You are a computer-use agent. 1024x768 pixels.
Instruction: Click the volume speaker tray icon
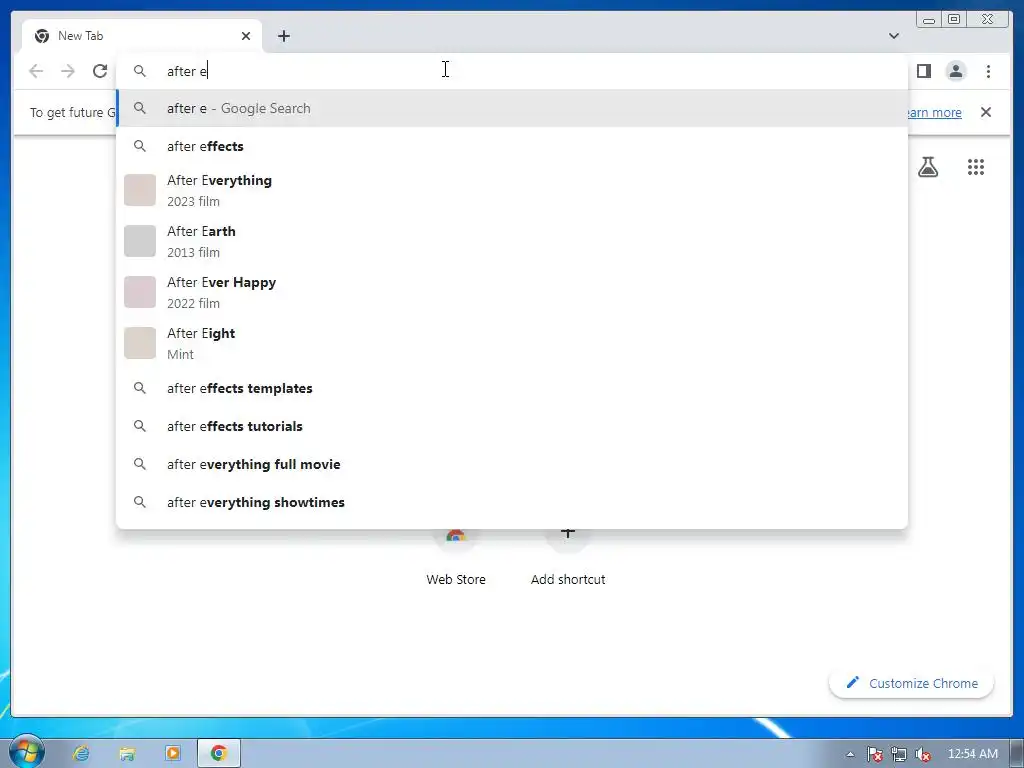pos(923,754)
